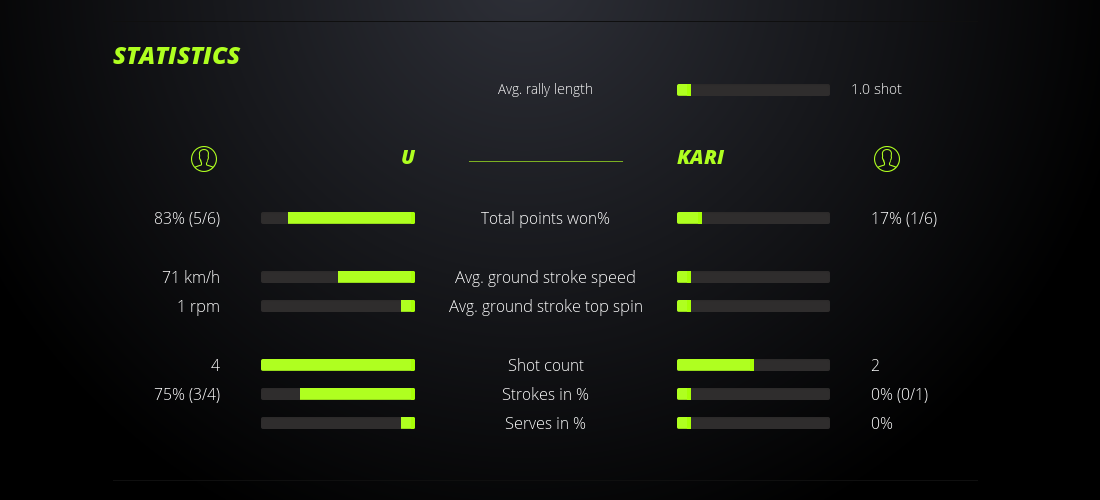Click the 17% (1/6) value

pos(904,218)
